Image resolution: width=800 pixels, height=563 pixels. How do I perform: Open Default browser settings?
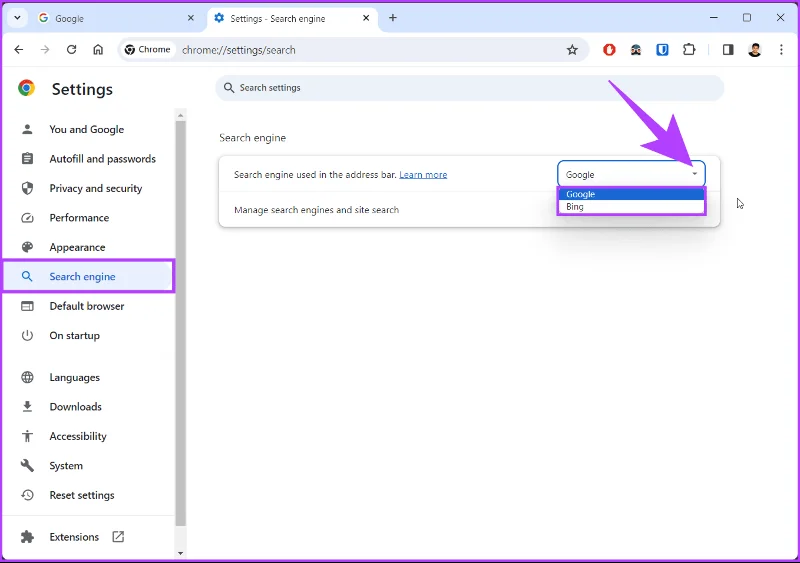point(87,306)
